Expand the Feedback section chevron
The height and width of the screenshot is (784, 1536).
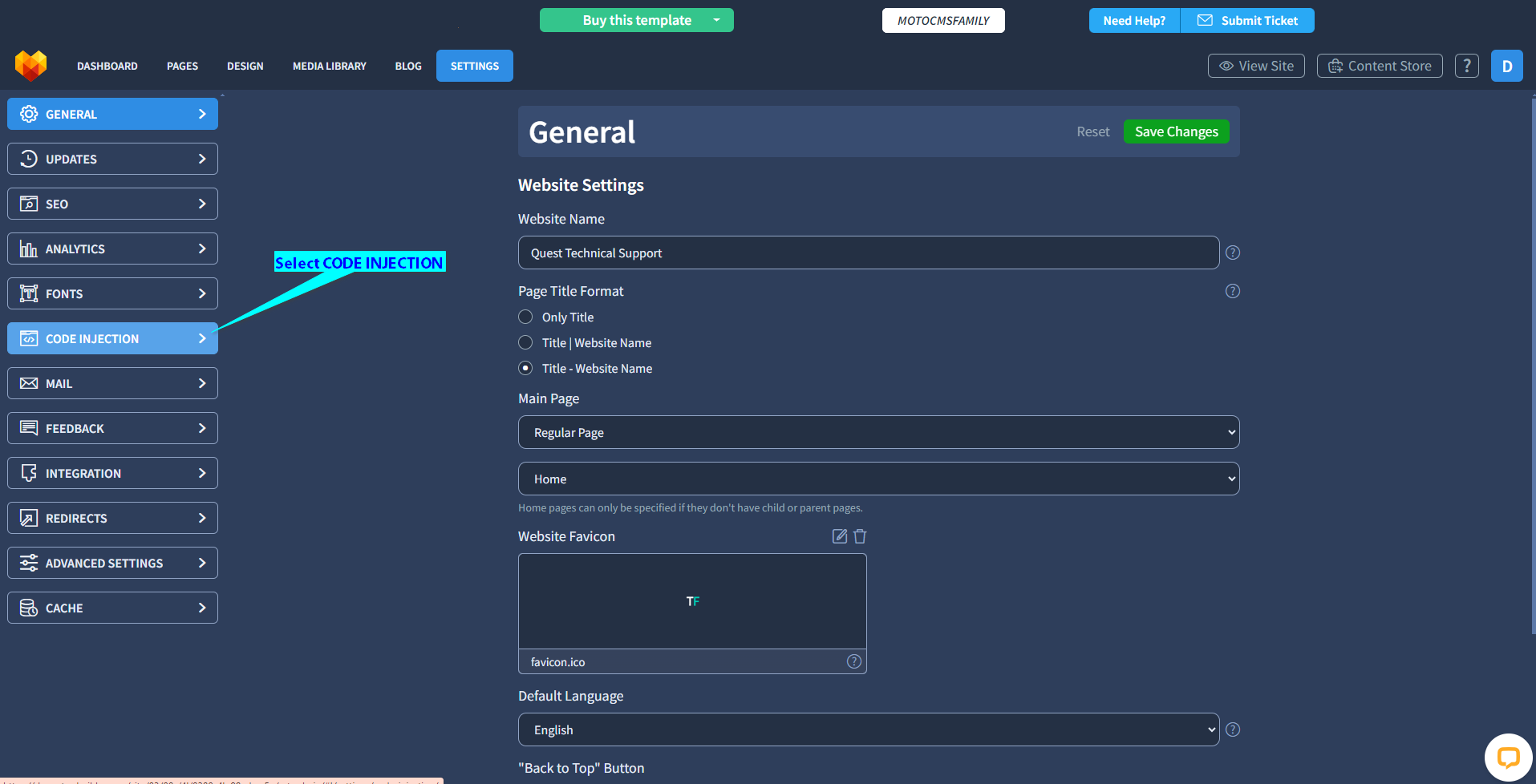coord(202,428)
